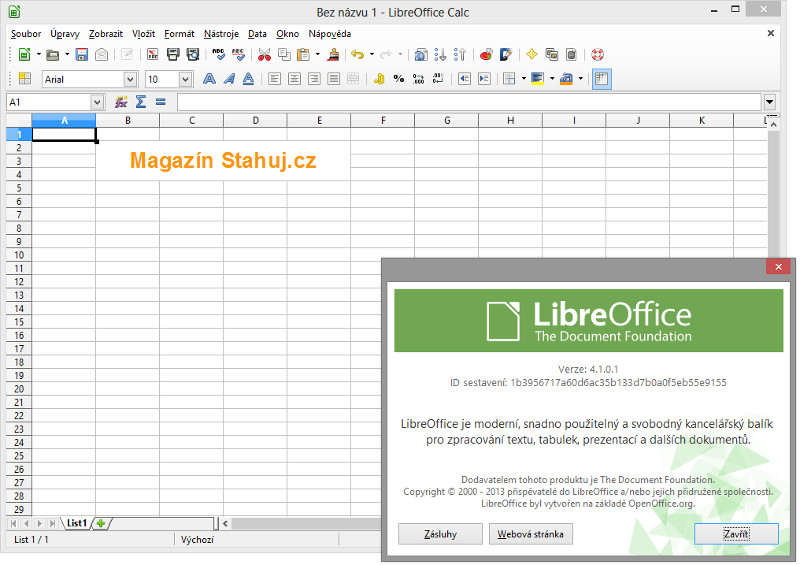Open the Nástroje menu

click(221, 34)
